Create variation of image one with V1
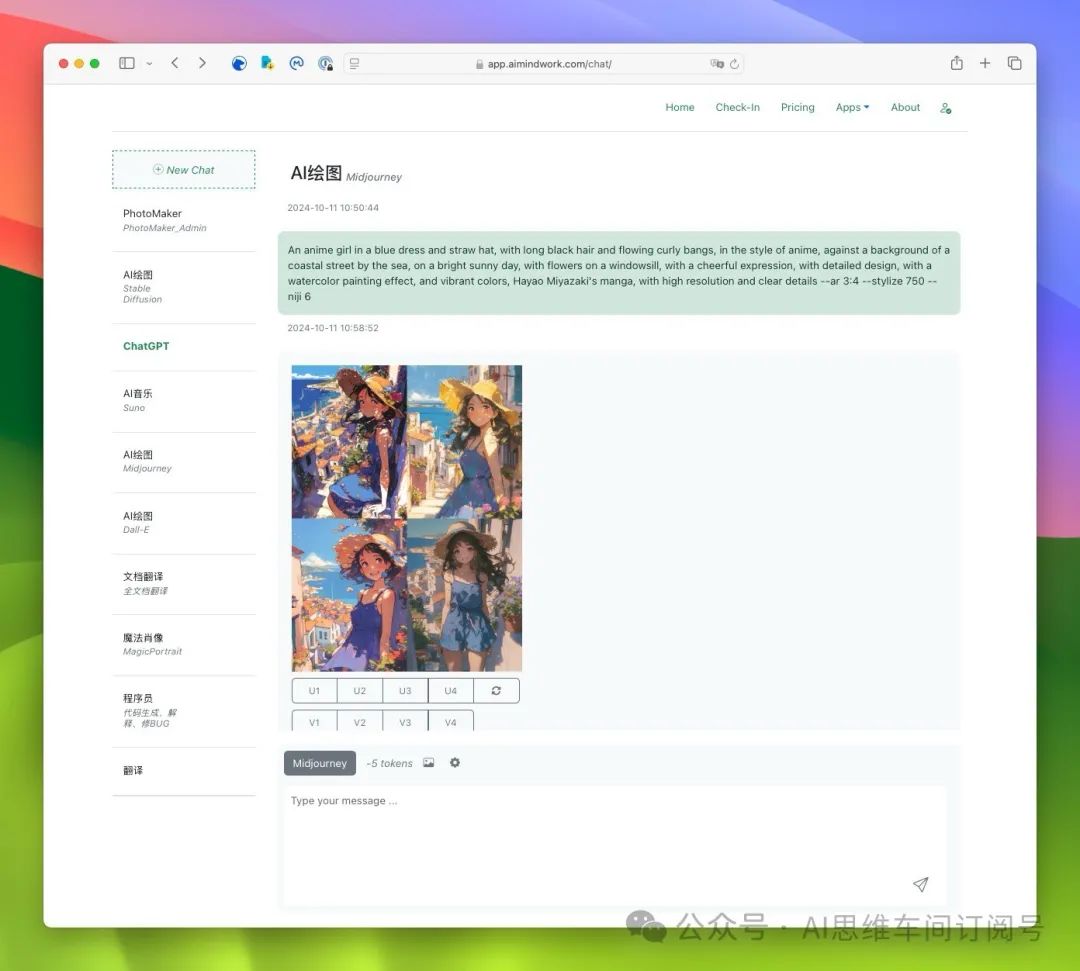 point(314,720)
